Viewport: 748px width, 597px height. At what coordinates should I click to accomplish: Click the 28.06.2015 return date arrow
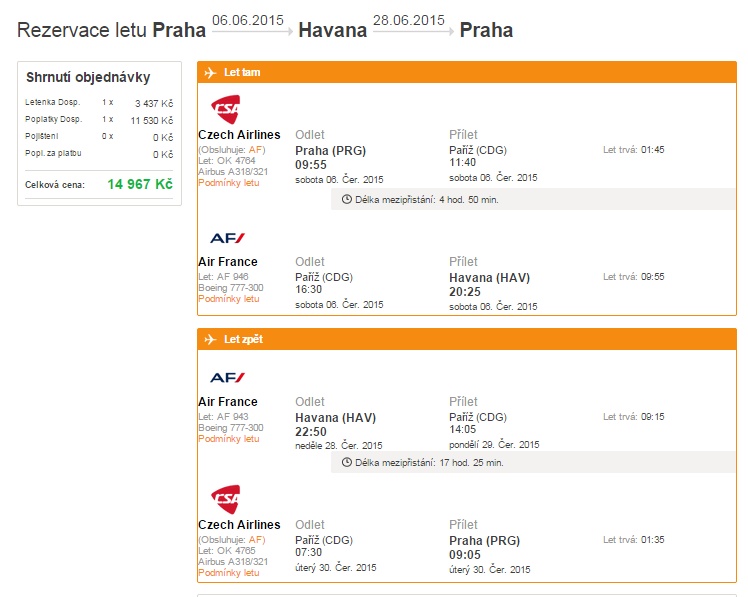[x=413, y=31]
